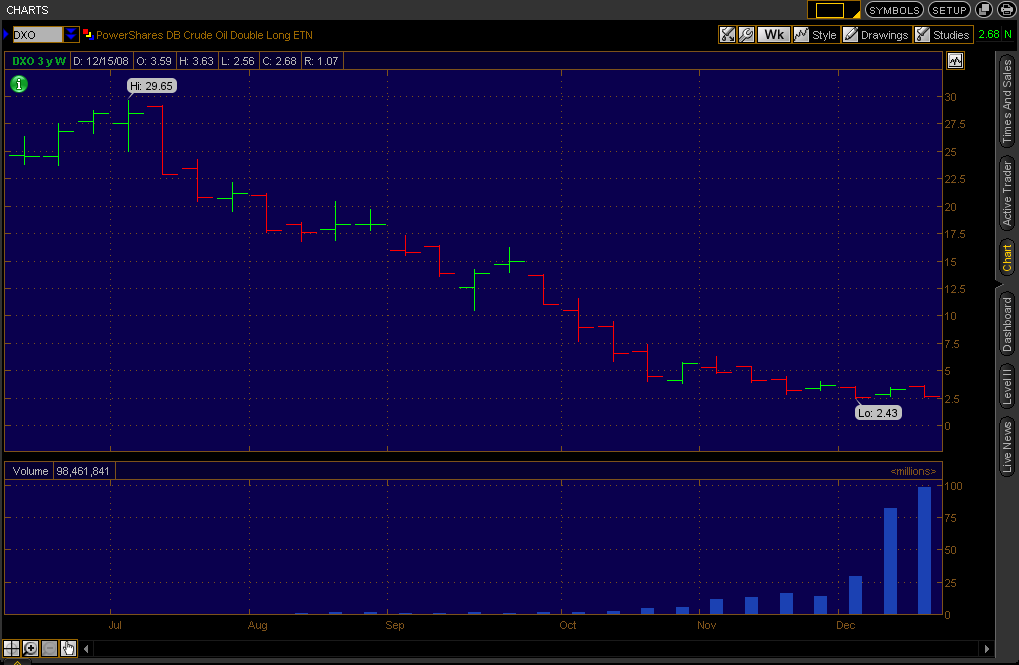This screenshot has width=1019, height=665.
Task: Click the zoom out minus icon
Action: (49, 648)
